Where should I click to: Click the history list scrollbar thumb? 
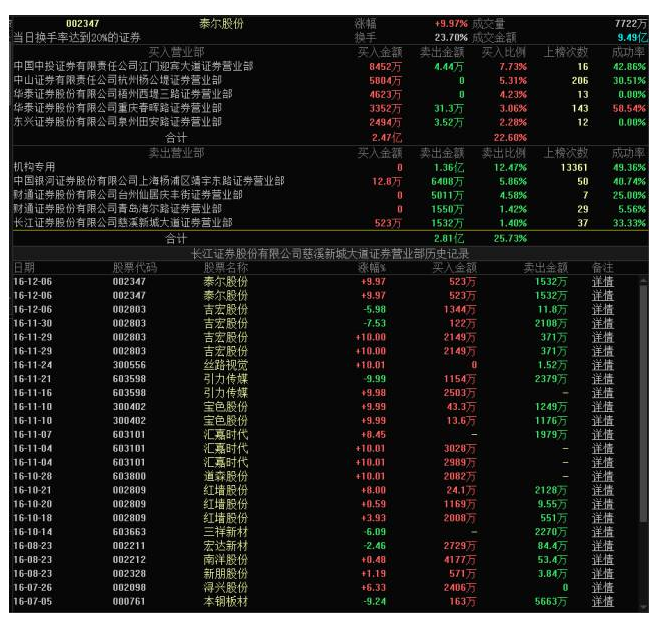(644, 403)
